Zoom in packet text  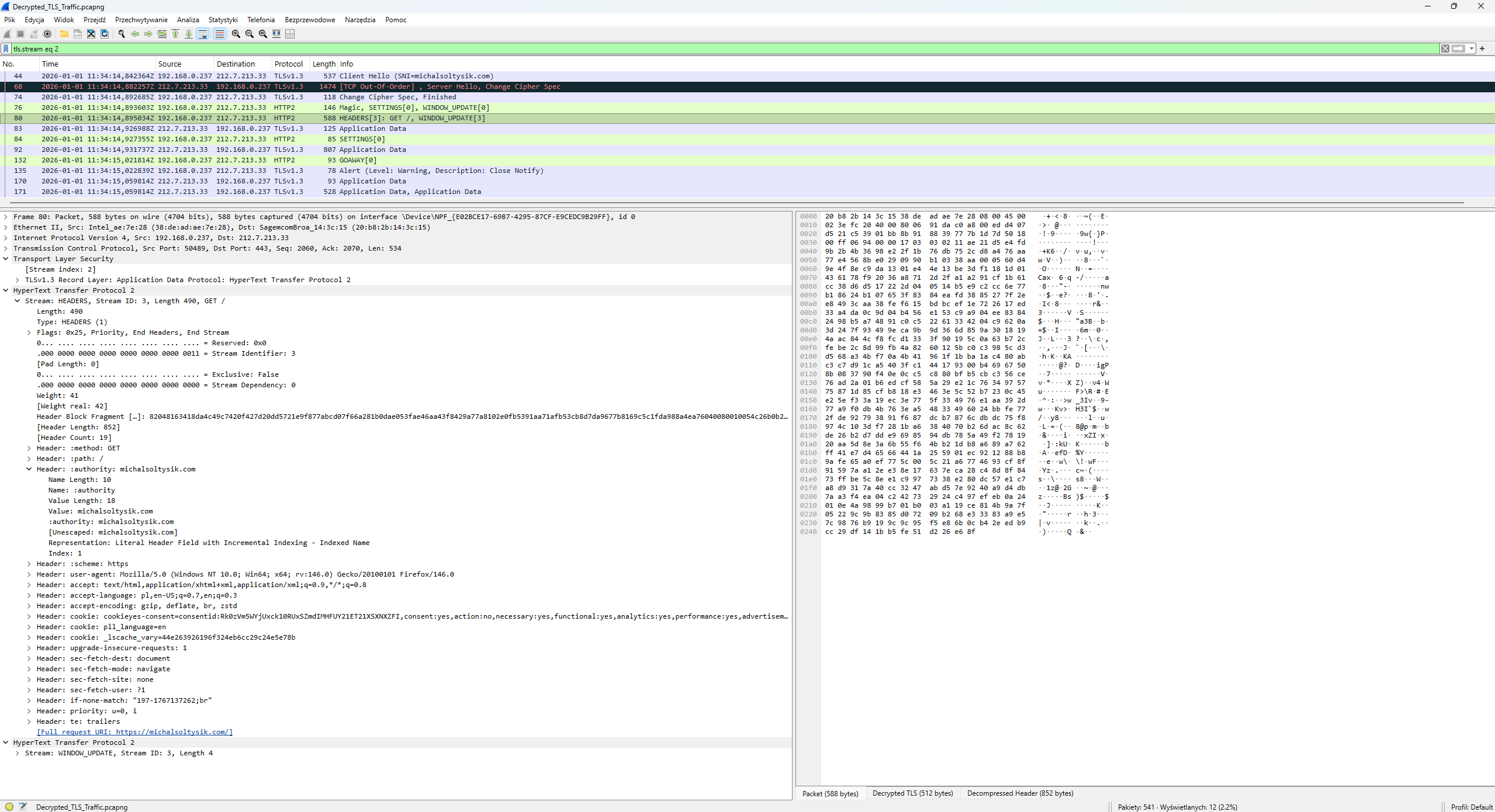point(236,34)
